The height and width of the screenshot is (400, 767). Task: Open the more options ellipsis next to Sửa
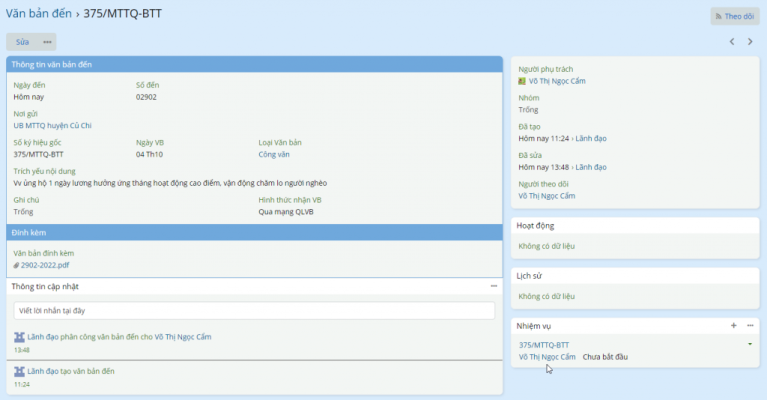click(47, 42)
